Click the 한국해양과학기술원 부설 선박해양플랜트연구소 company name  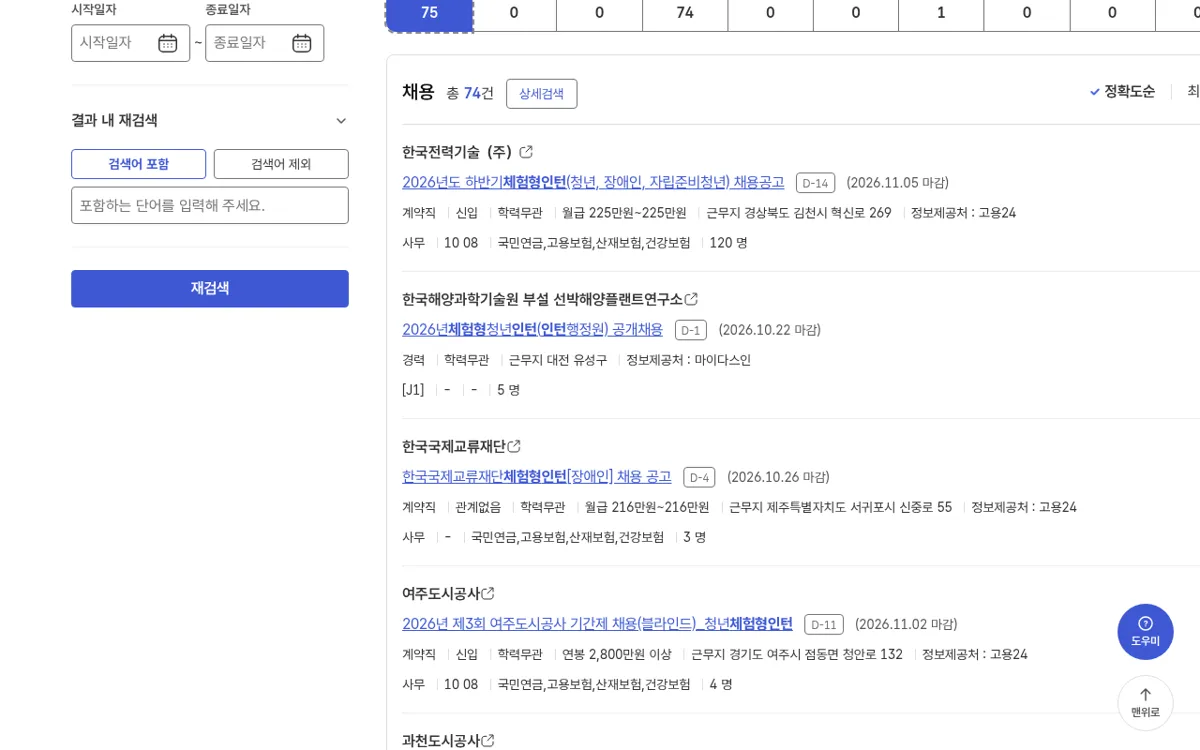pos(542,299)
